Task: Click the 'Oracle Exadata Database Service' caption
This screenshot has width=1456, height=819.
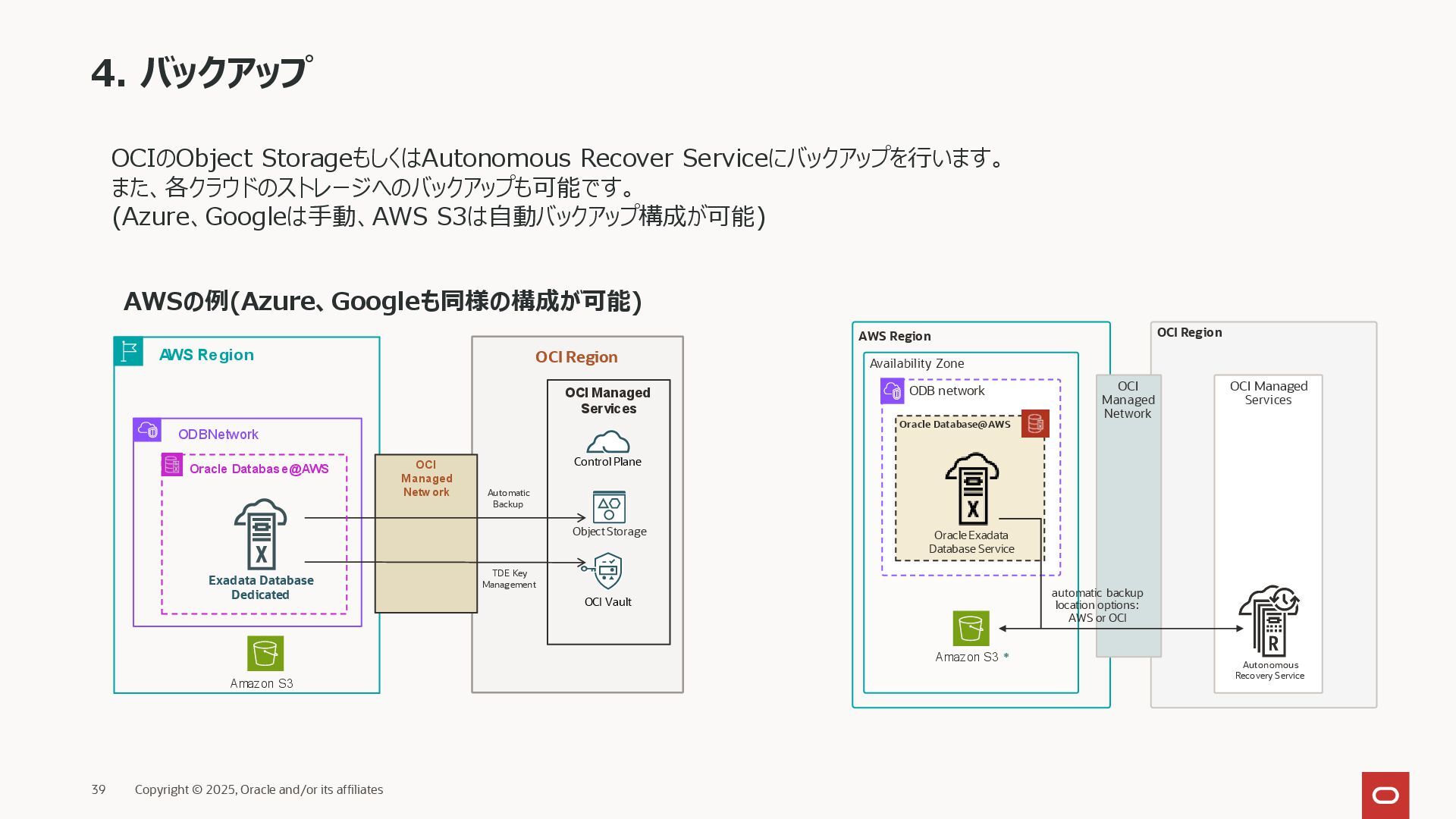Action: point(971,542)
